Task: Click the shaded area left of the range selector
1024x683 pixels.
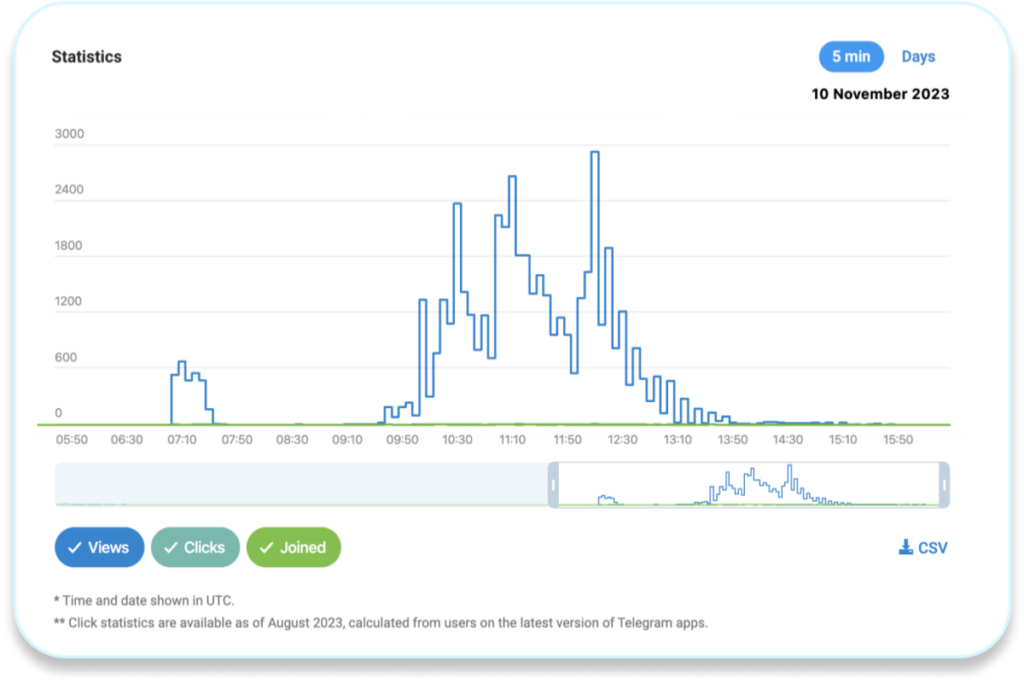Action: (x=300, y=483)
